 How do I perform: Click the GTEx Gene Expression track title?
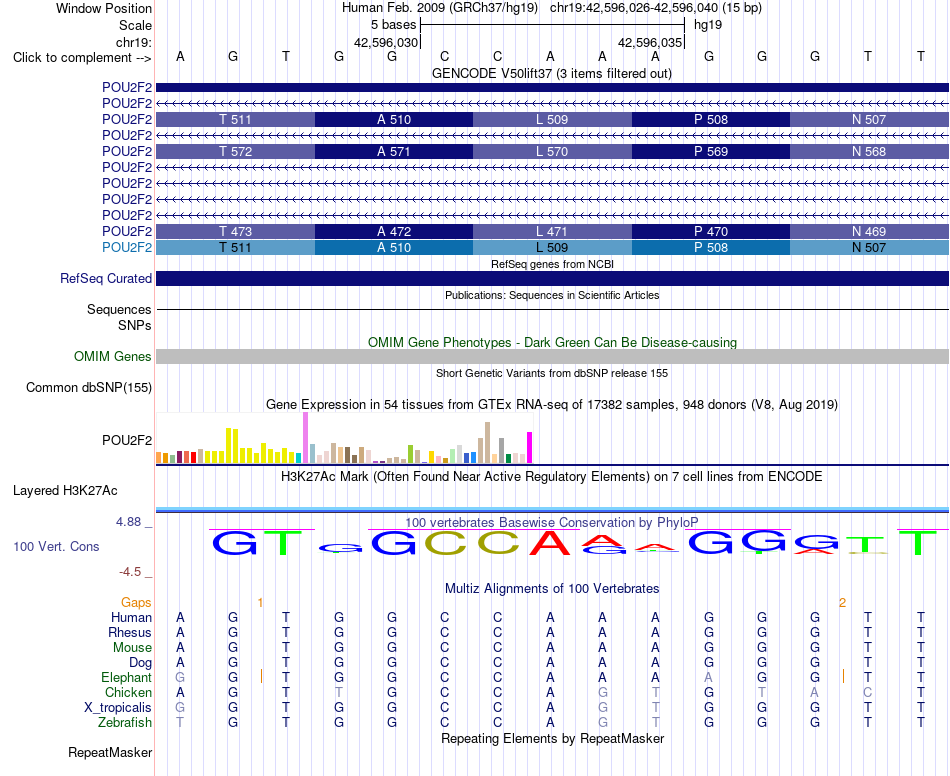click(552, 405)
